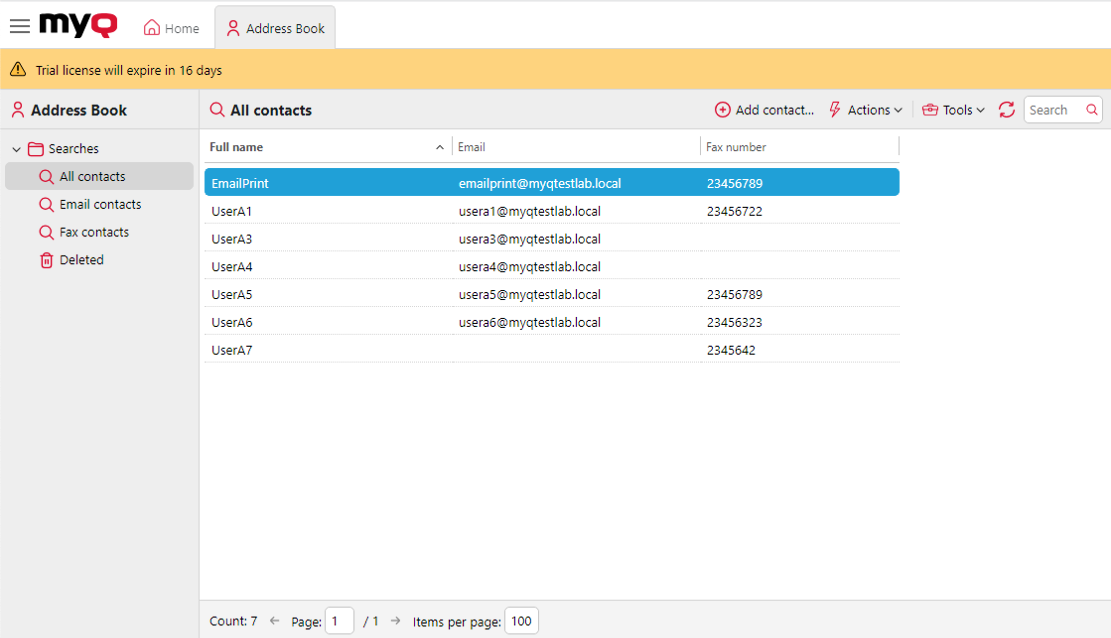
Task: Open the Actions dropdown menu
Action: click(x=866, y=110)
